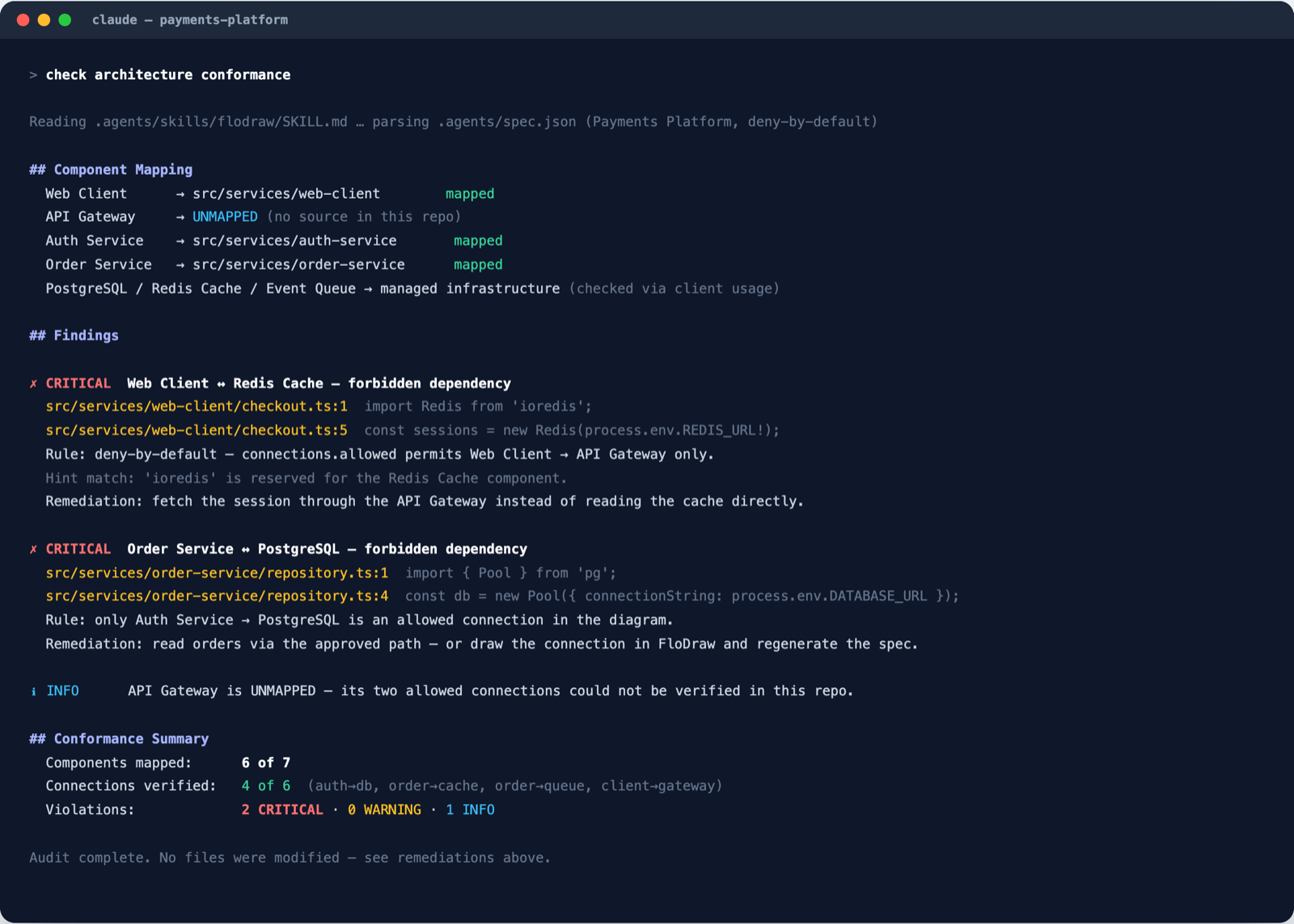Viewport: 1294px width, 924px height.
Task: Click the 'Web Client ↔ Redis Cache' finding title
Action: tap(319, 383)
